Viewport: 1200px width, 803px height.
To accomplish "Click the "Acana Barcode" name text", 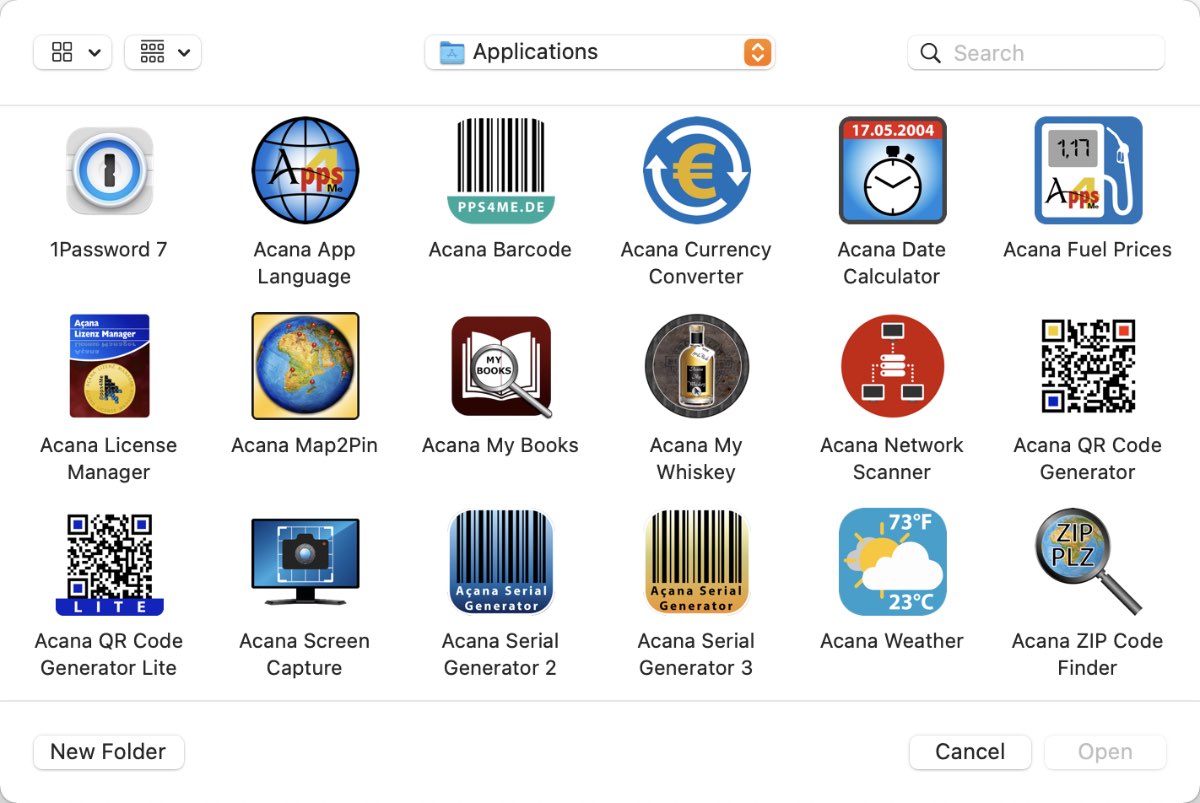I will 500,250.
